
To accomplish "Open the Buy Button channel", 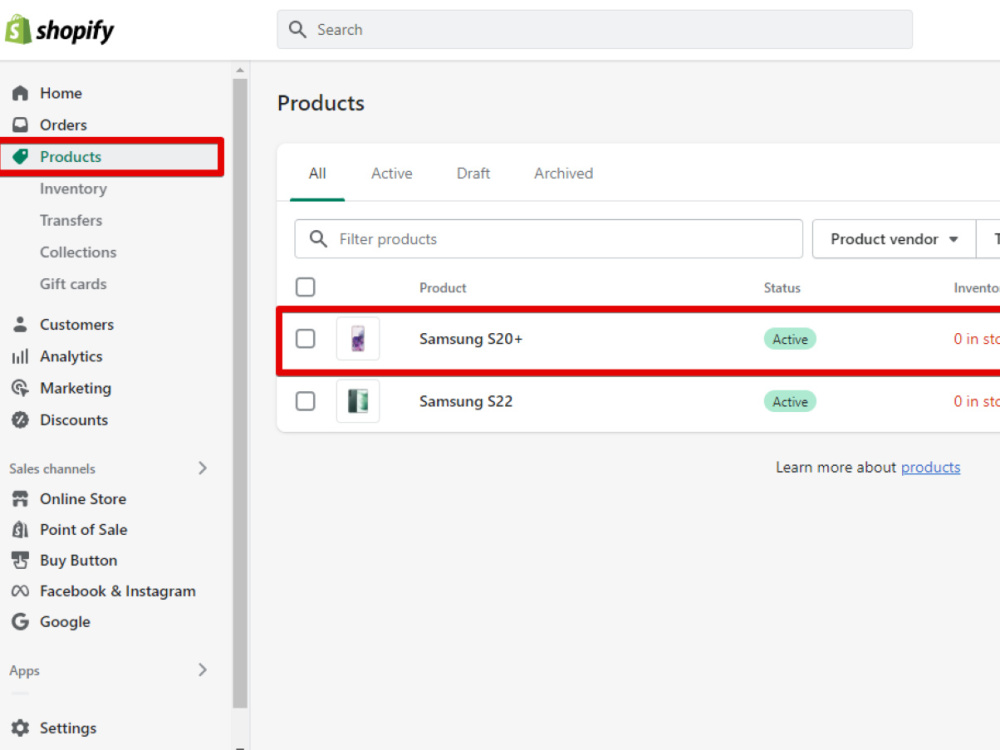I will pos(78,561).
